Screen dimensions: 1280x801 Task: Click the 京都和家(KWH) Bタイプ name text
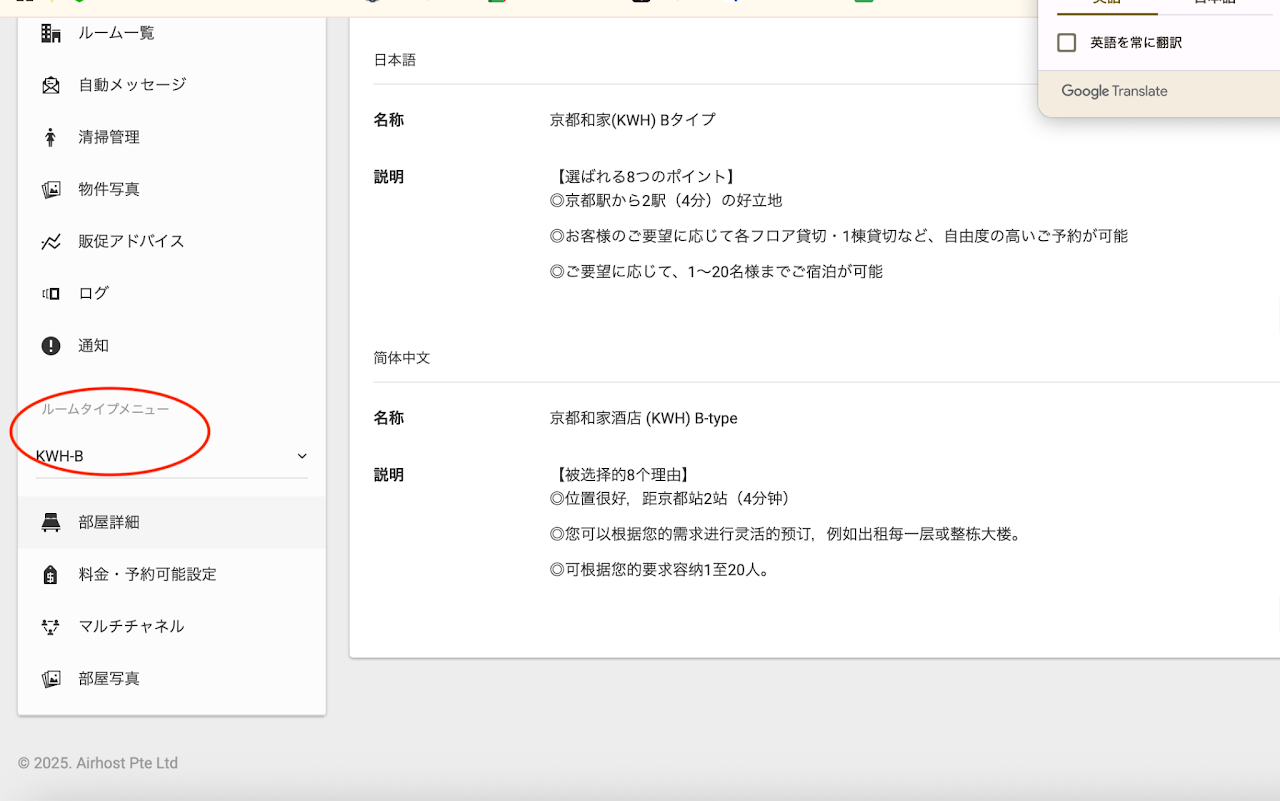632,120
